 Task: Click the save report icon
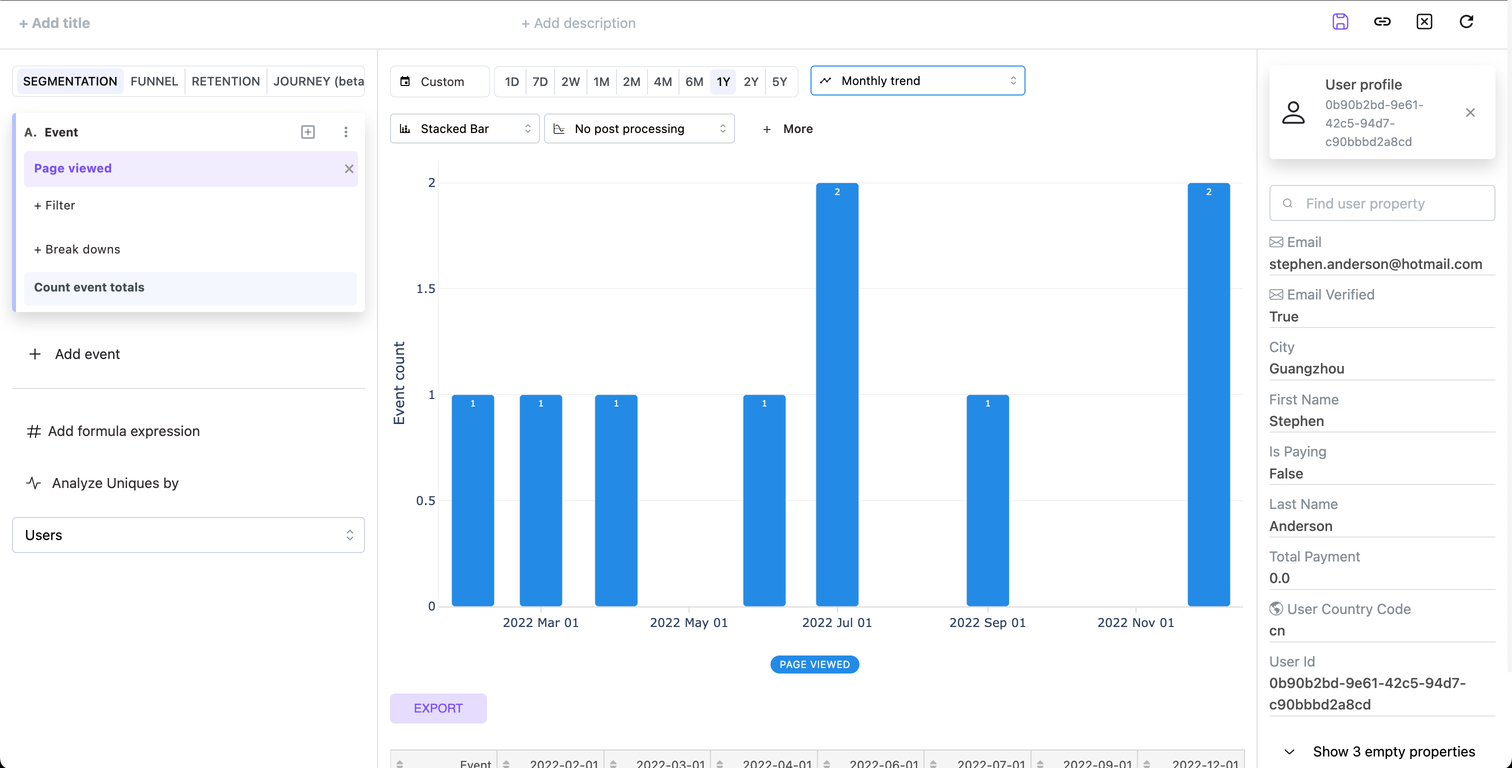tap(1340, 22)
